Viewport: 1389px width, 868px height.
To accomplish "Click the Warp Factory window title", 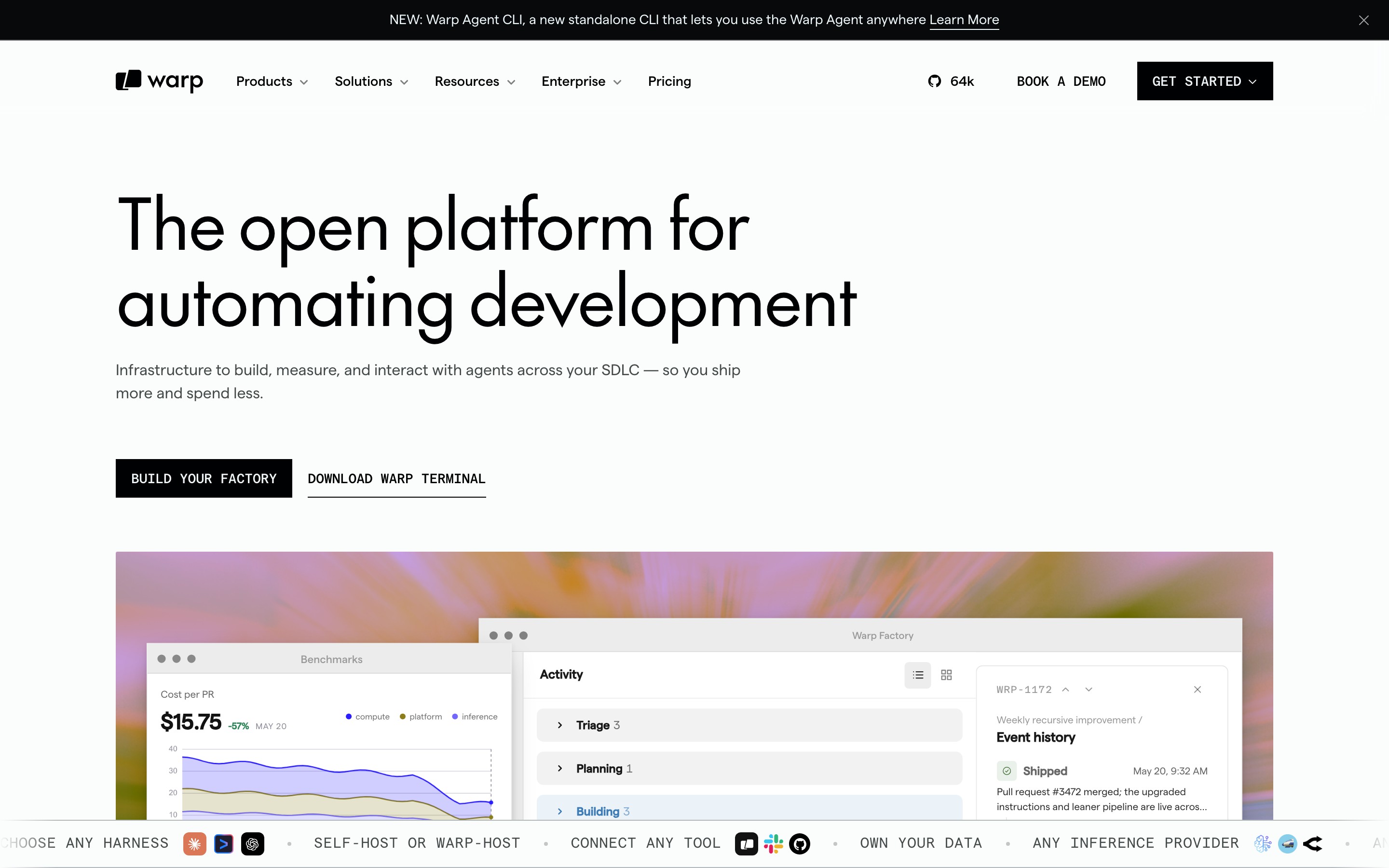I will pyautogui.click(x=883, y=636).
